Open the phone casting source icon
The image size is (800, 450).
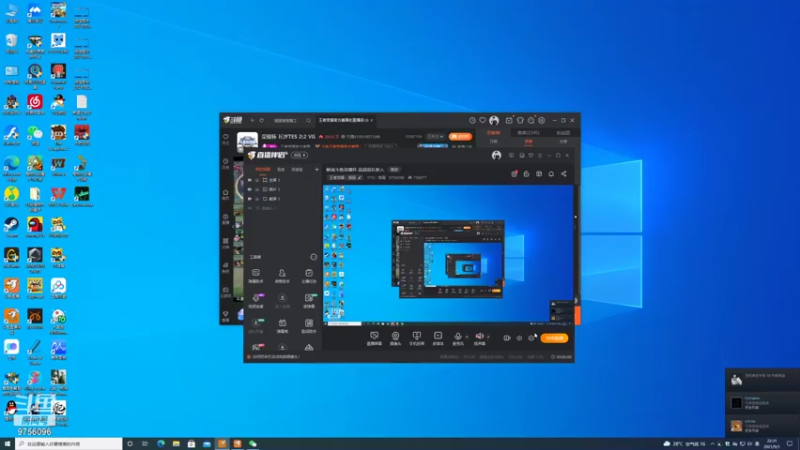pos(416,336)
